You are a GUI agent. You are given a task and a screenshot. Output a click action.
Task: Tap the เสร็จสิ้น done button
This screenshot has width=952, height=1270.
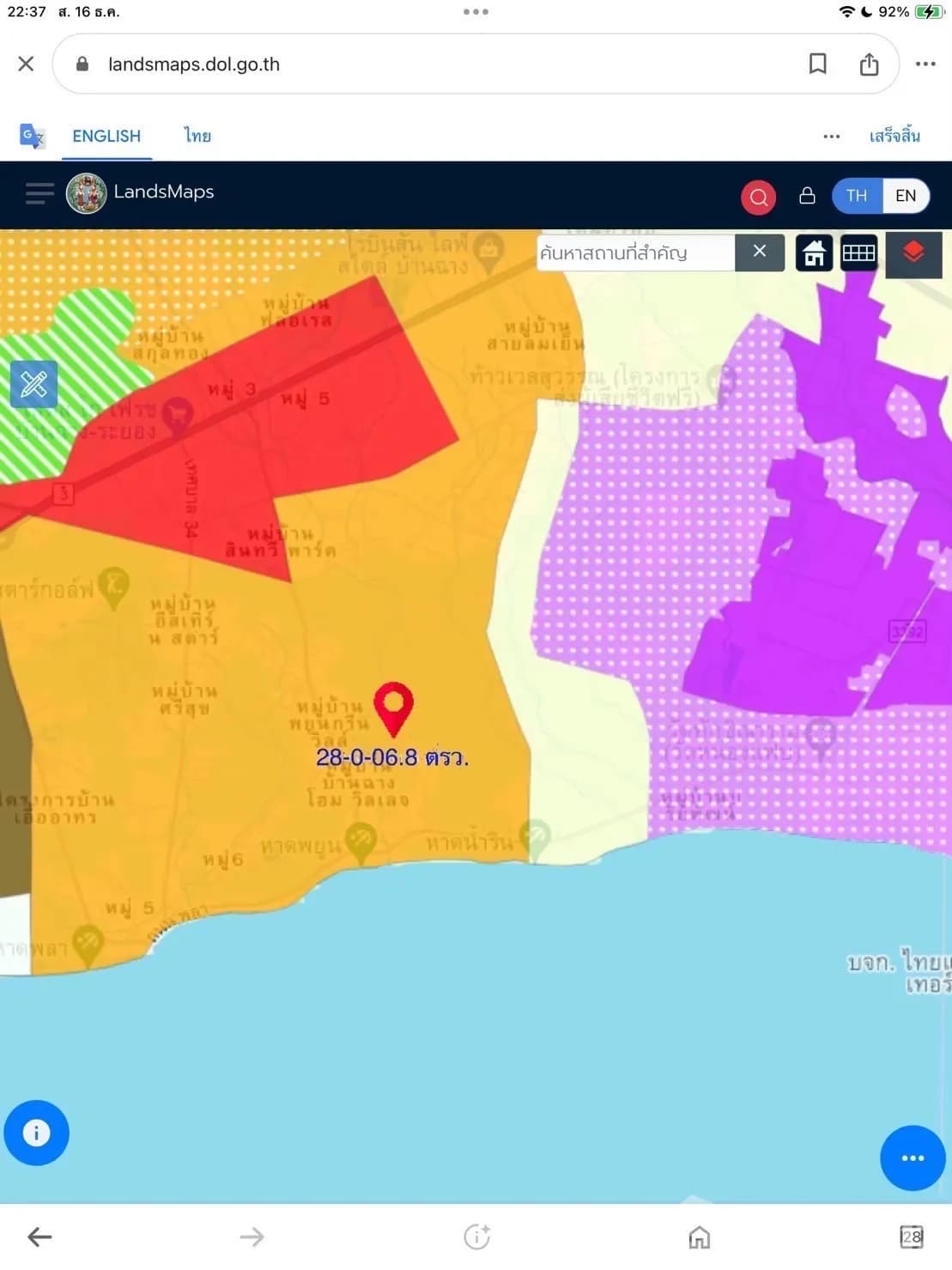[894, 137]
